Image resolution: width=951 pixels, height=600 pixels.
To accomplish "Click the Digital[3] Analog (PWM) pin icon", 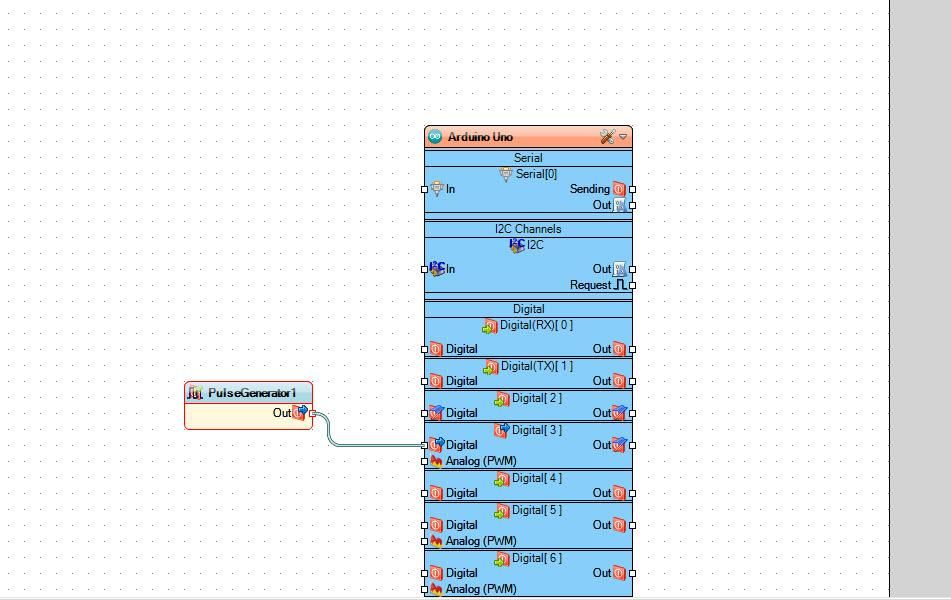I will tap(436, 461).
